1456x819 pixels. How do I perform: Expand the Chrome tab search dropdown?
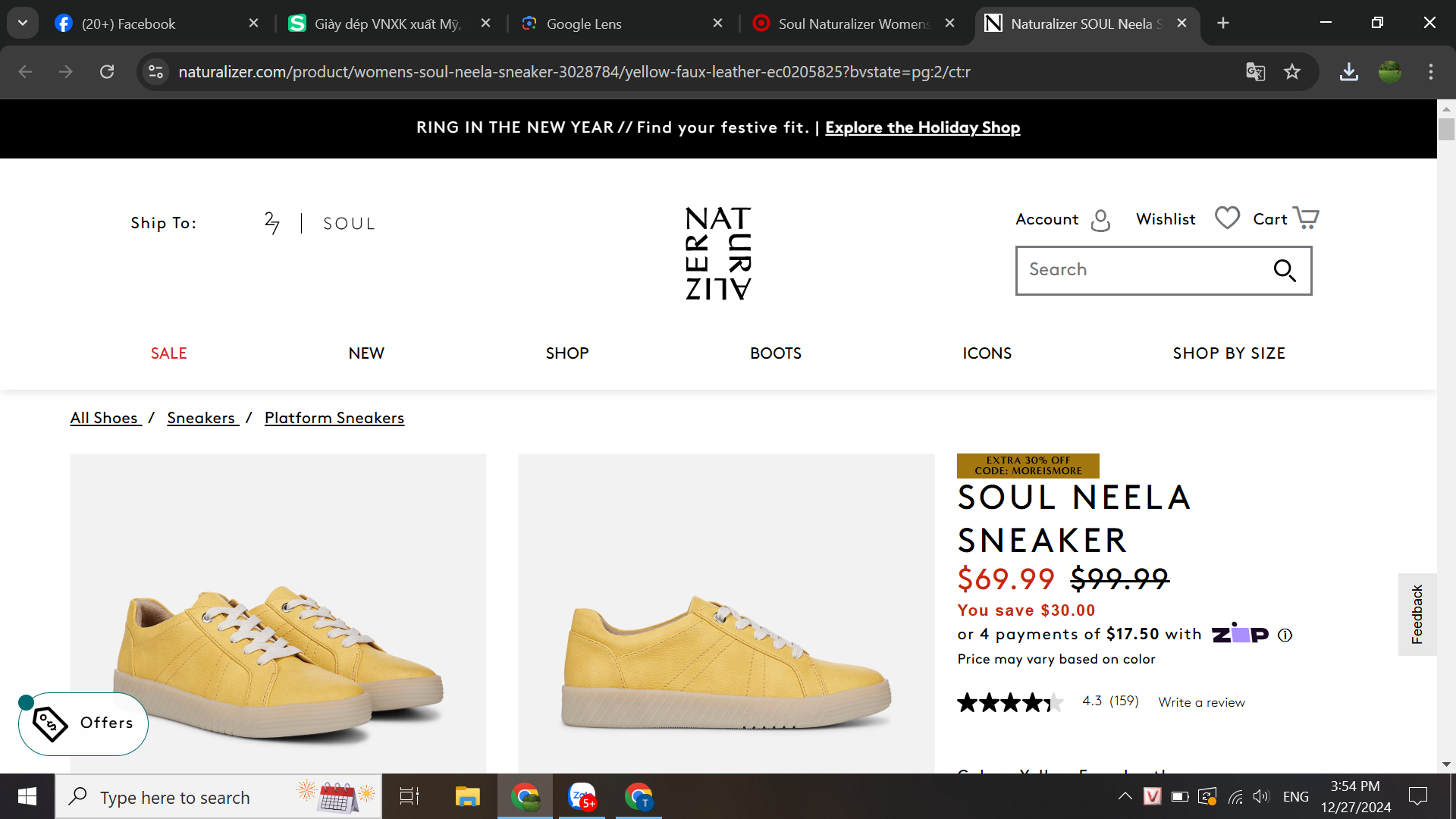[23, 23]
